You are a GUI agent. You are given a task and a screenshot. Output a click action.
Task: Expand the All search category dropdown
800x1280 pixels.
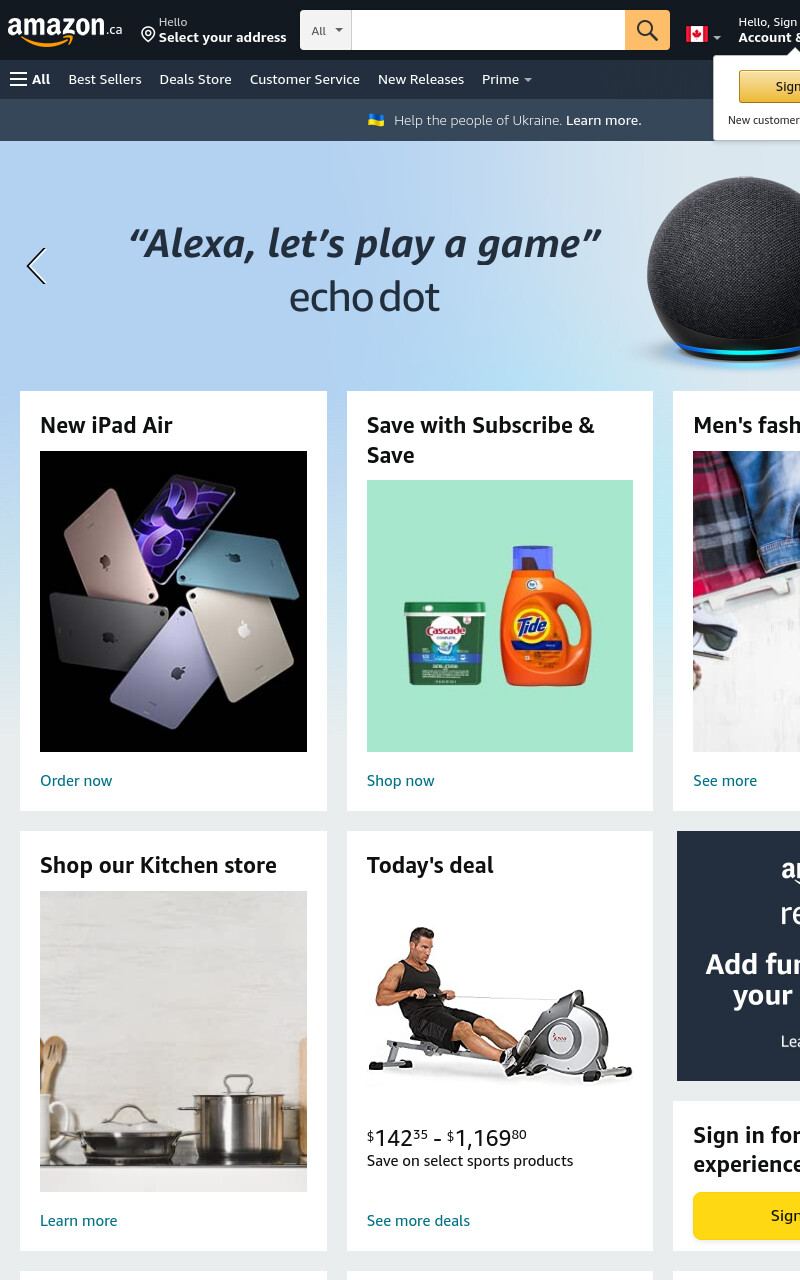(x=326, y=30)
